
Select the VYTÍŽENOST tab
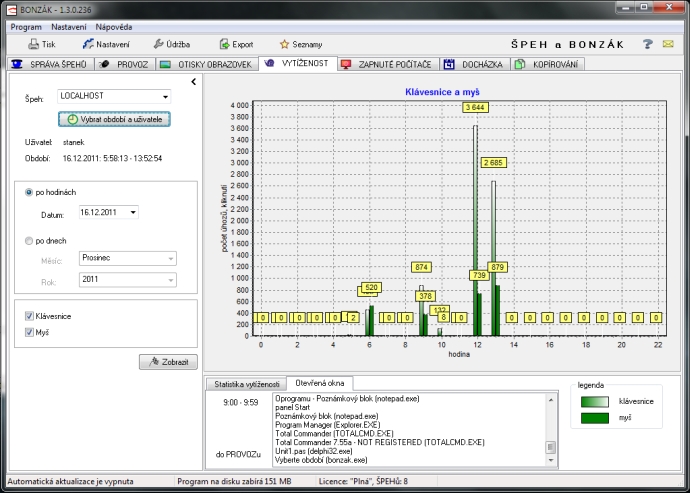298,63
